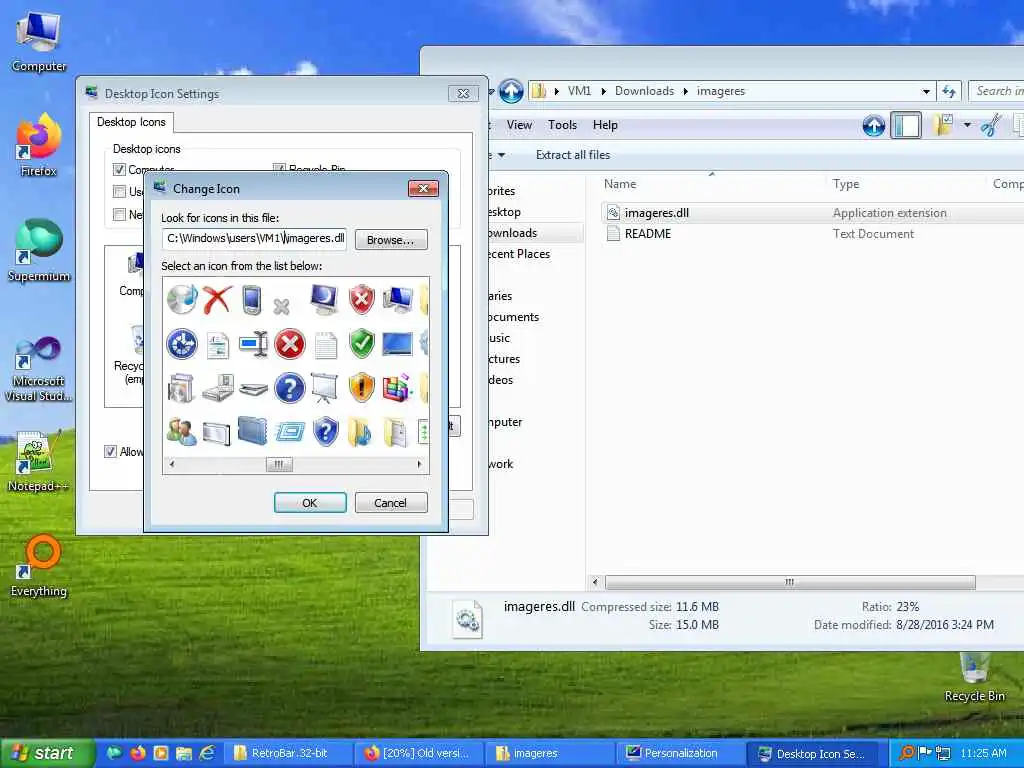Open the Tools menu in Explorer
Viewport: 1024px width, 768px height.
(x=562, y=125)
